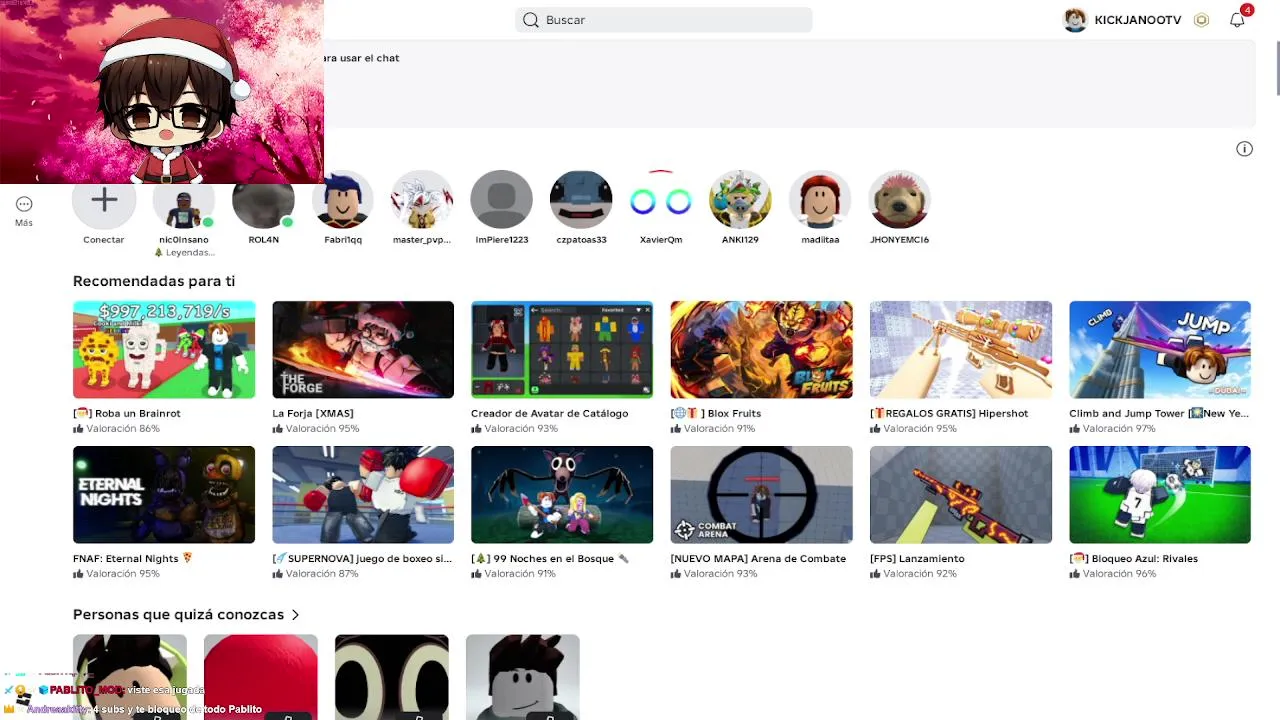1280x720 pixels.
Task: Open Bloqueo Azul: Rivales thumbnail
Action: [1160, 495]
